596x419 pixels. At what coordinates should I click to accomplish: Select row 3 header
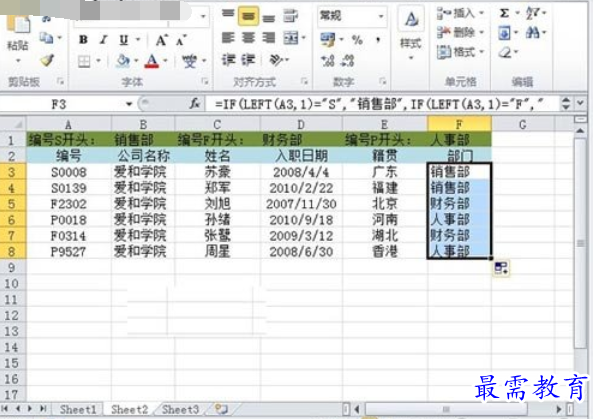(x=12, y=172)
